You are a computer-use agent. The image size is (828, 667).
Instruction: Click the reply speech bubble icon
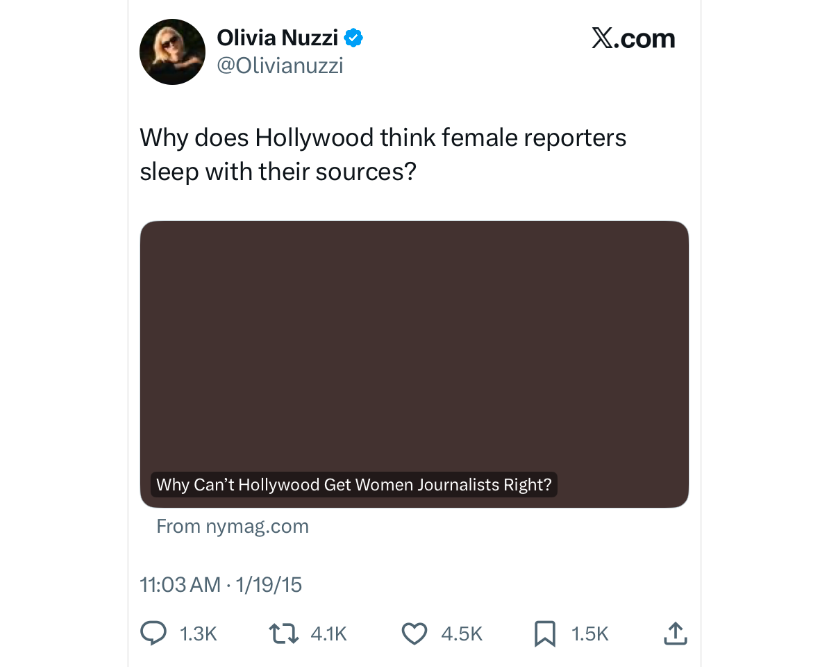[x=153, y=633]
